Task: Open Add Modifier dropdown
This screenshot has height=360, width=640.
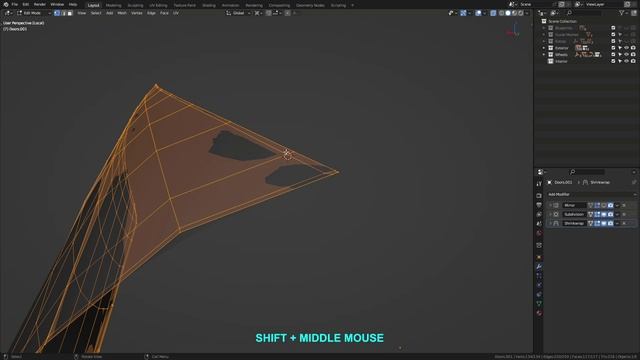Action: point(591,194)
